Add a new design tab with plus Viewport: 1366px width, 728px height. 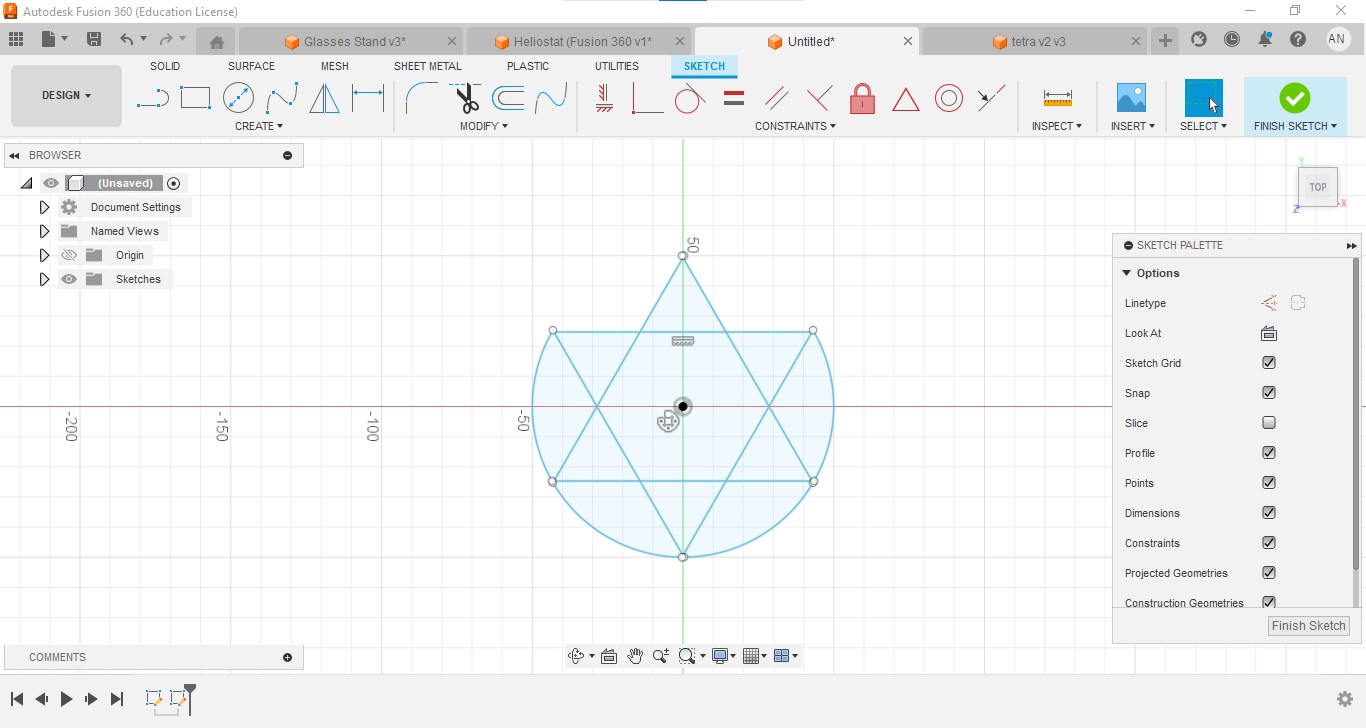[1165, 40]
